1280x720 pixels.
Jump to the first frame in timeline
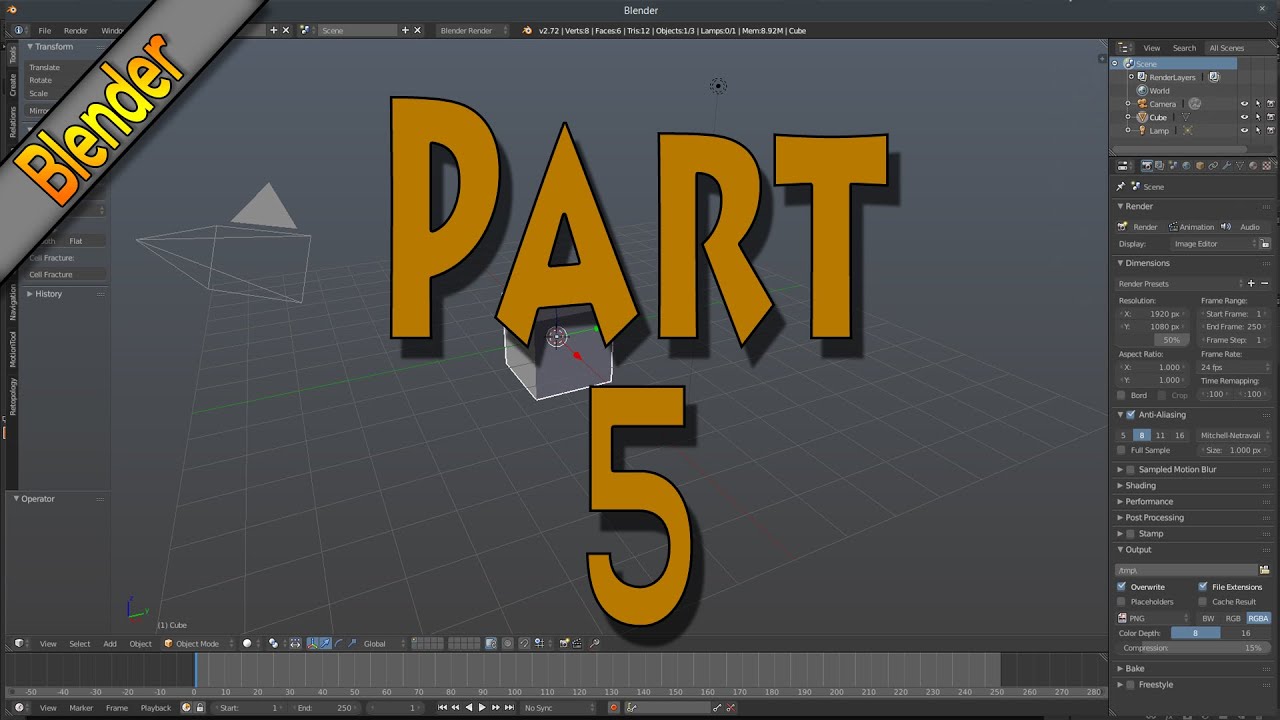coord(443,708)
